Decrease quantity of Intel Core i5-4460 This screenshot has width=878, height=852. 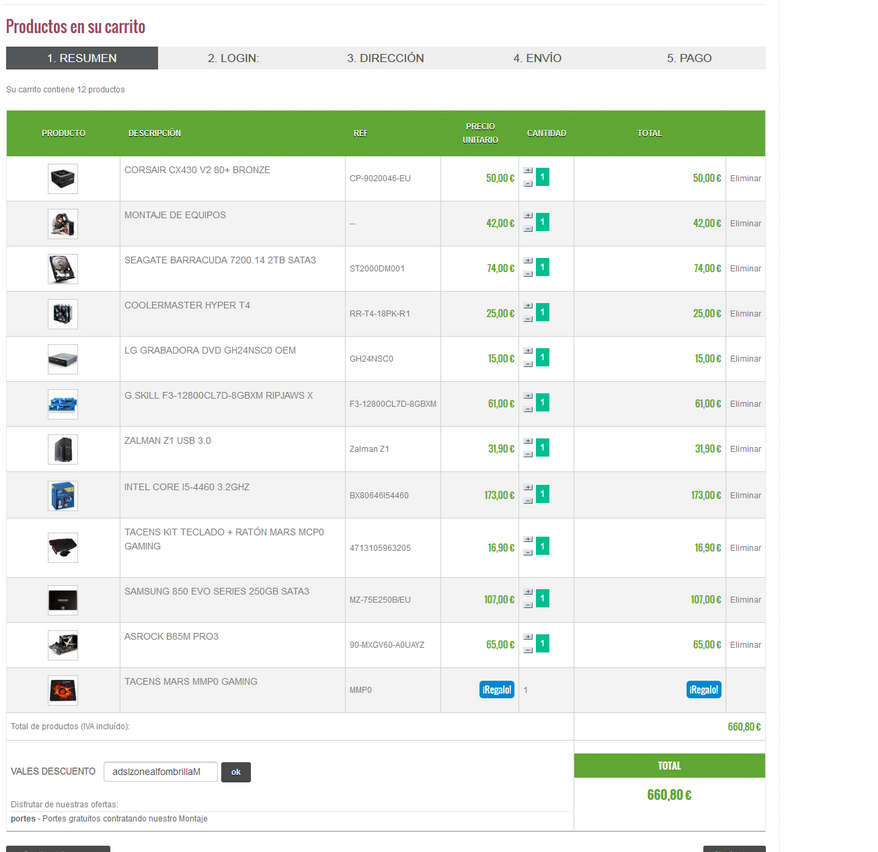pos(528,501)
